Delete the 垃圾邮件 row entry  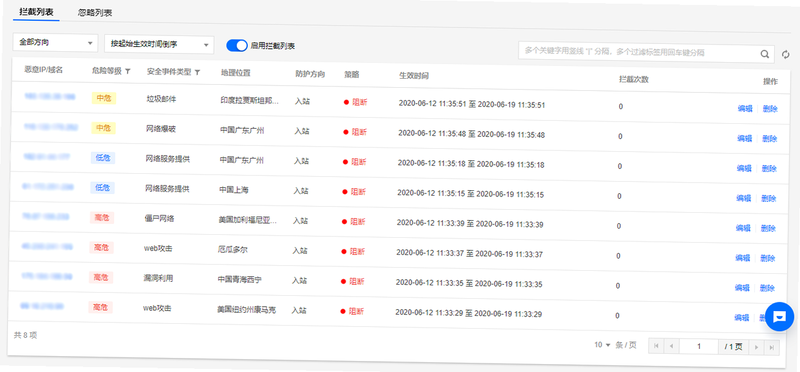pyautogui.click(x=770, y=109)
